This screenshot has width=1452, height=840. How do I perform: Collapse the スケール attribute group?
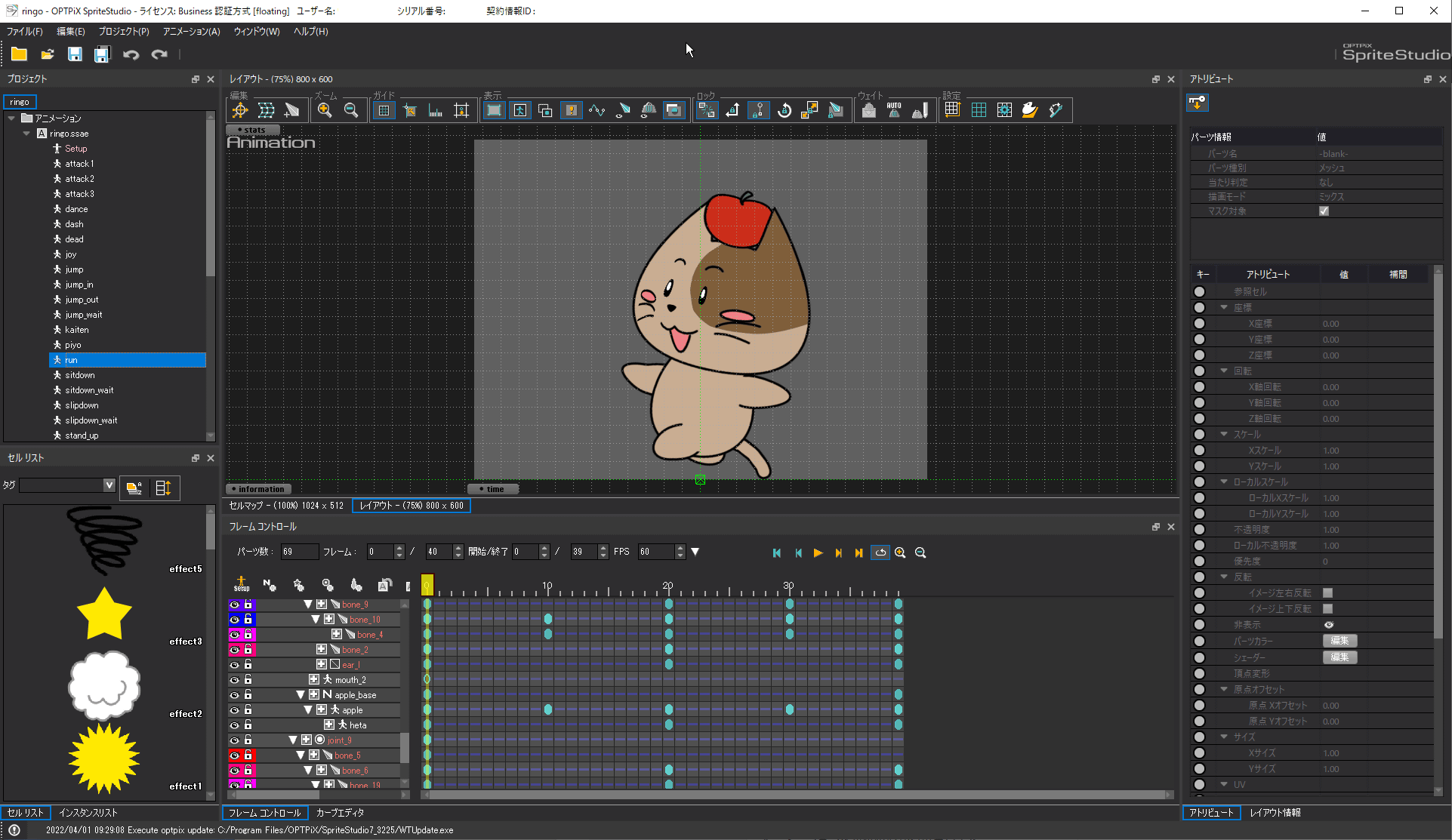tap(1224, 435)
